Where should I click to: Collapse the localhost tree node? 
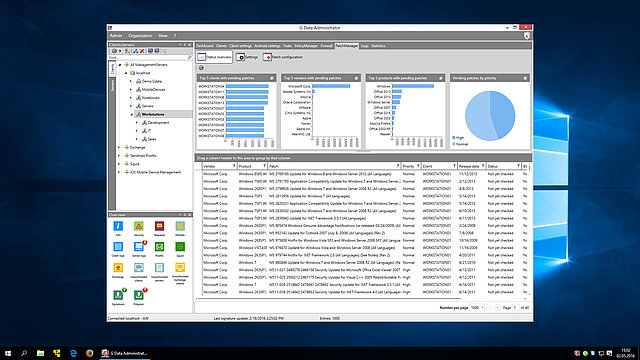point(126,73)
